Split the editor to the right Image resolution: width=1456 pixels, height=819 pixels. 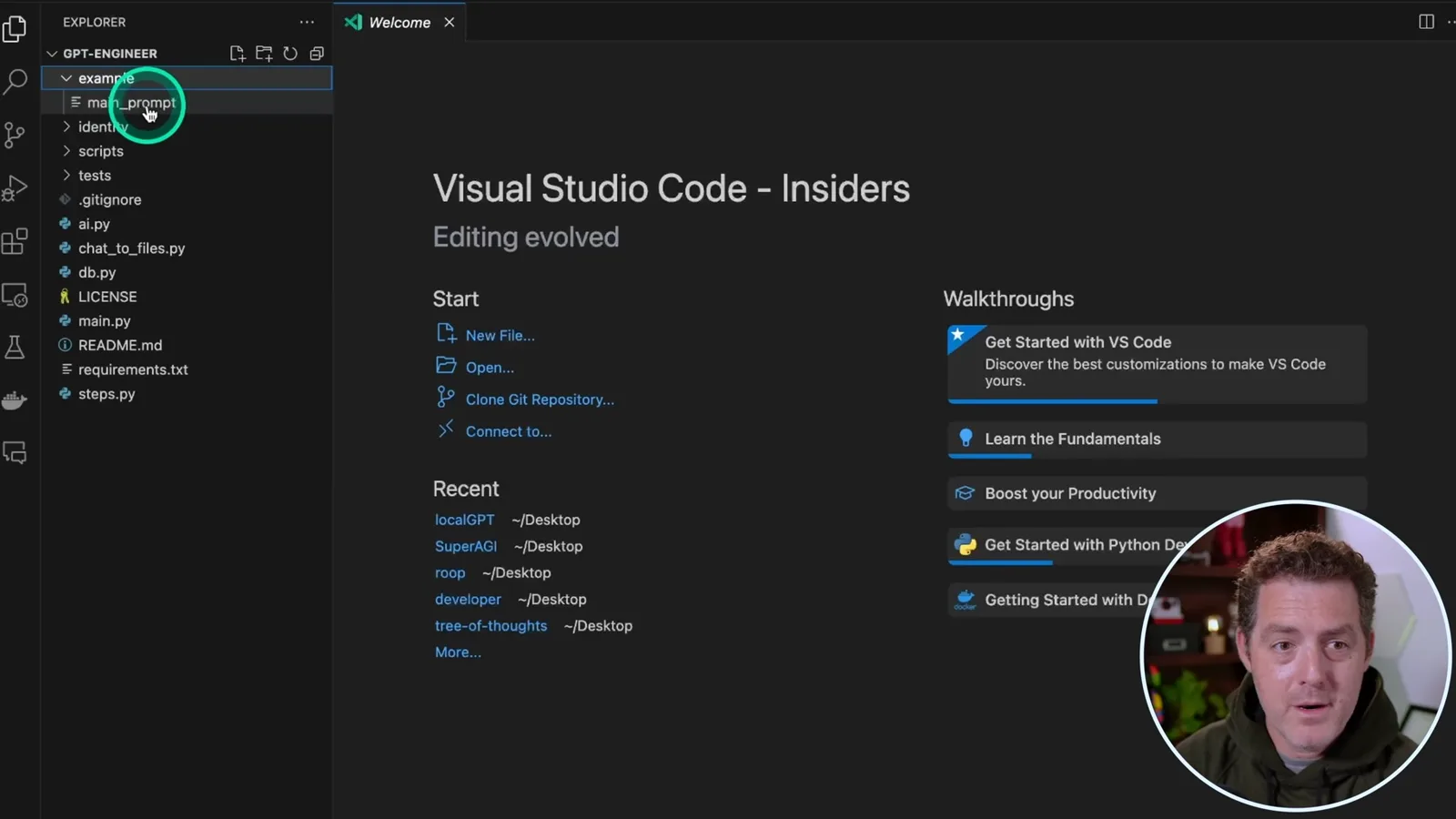point(1426,22)
